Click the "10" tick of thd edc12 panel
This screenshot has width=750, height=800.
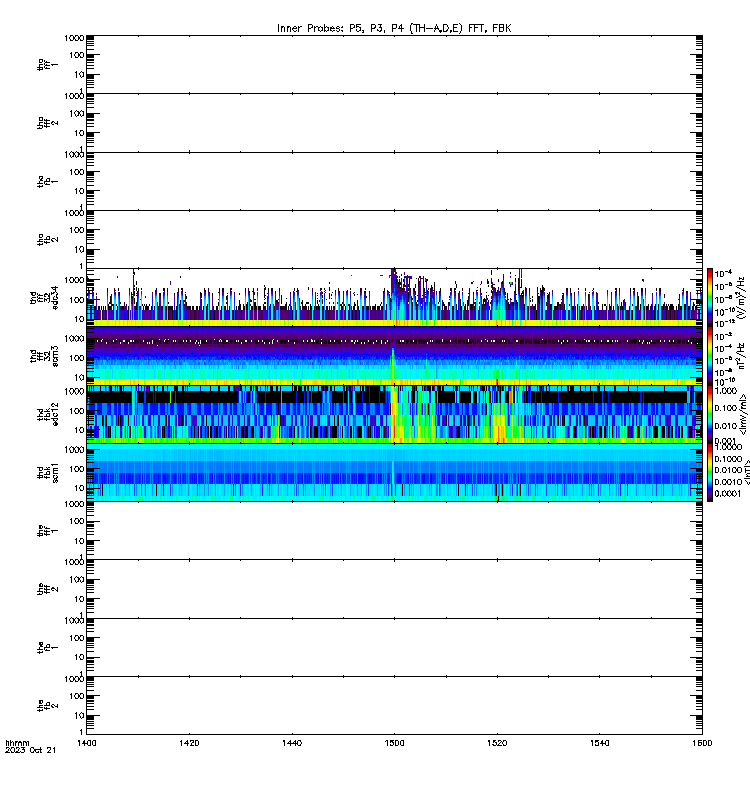79,430
